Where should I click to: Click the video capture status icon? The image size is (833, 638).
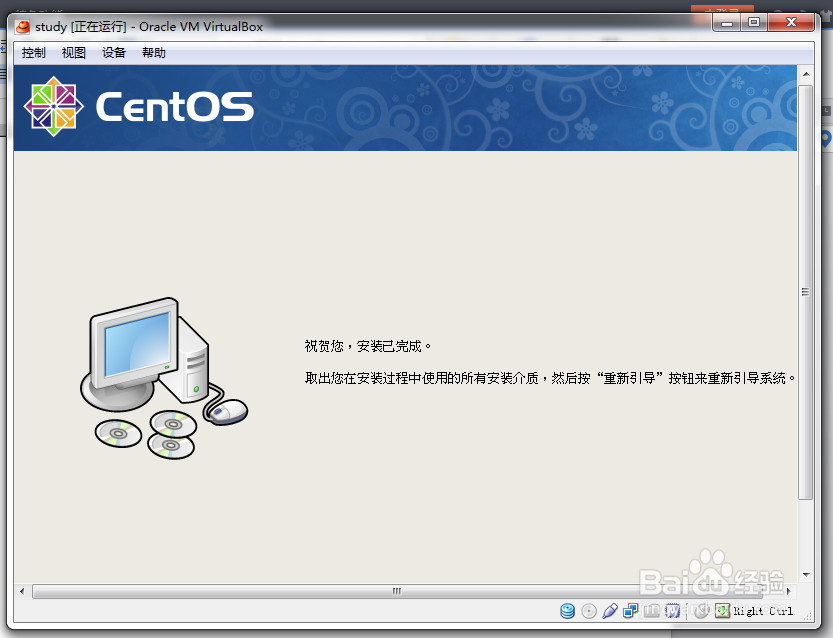672,611
